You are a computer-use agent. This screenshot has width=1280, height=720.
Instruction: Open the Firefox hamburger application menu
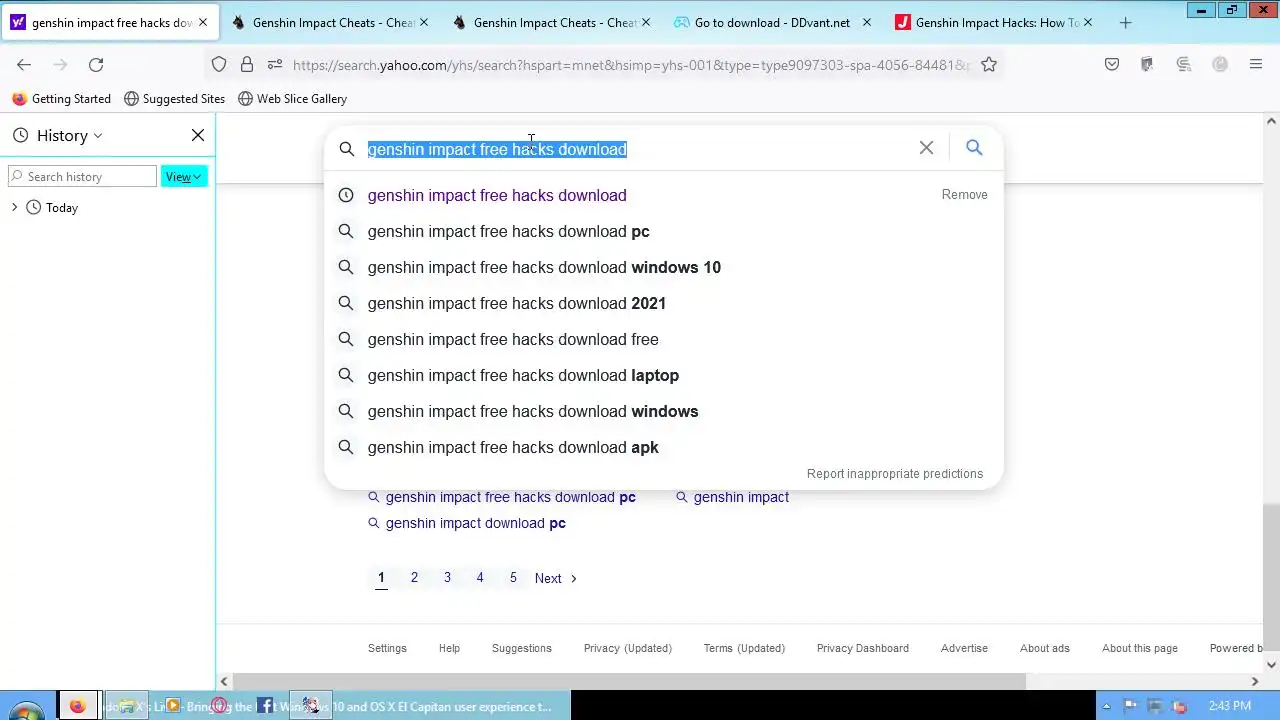[x=1256, y=64]
